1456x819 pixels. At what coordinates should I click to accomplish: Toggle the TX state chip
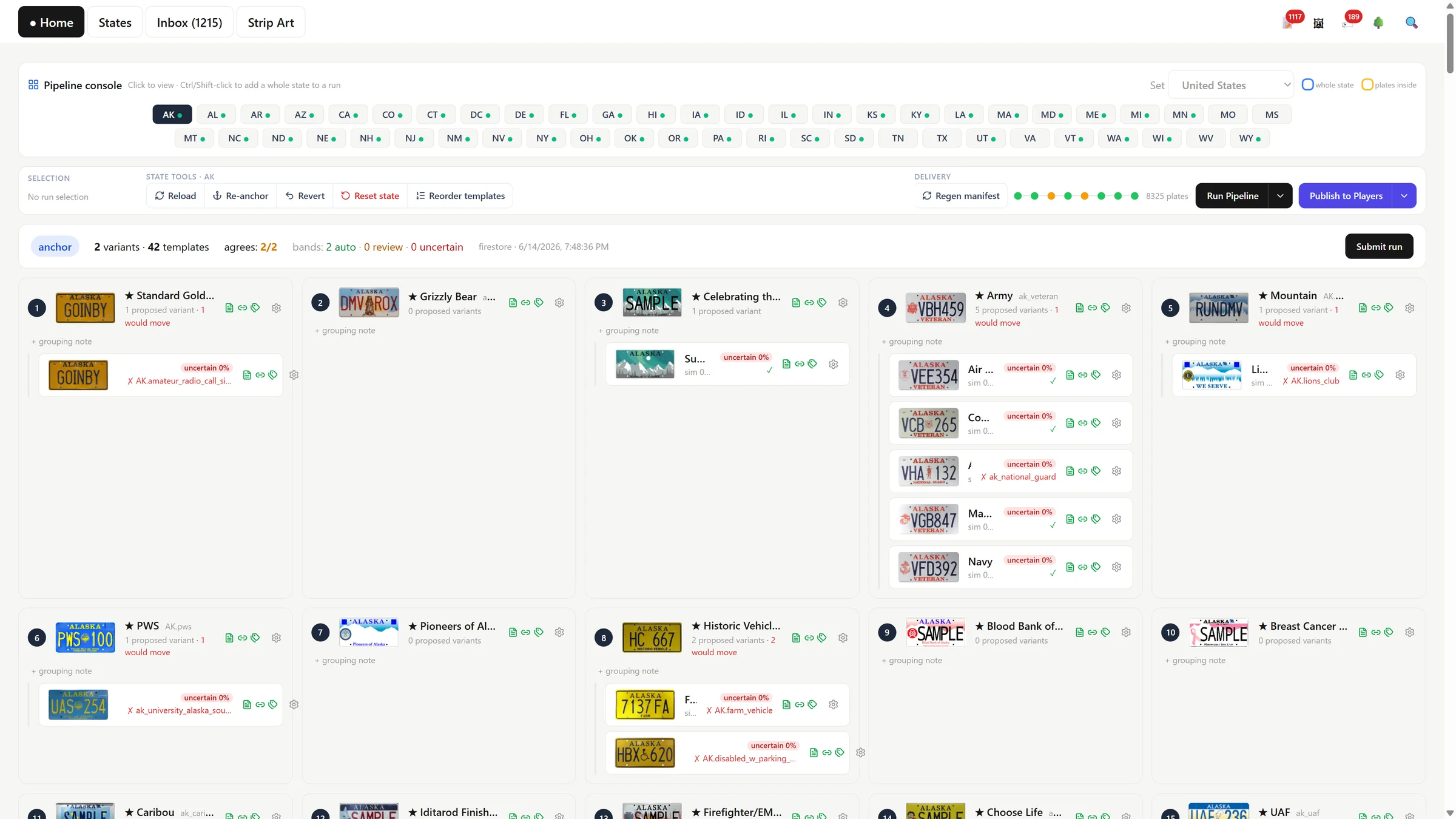(942, 138)
